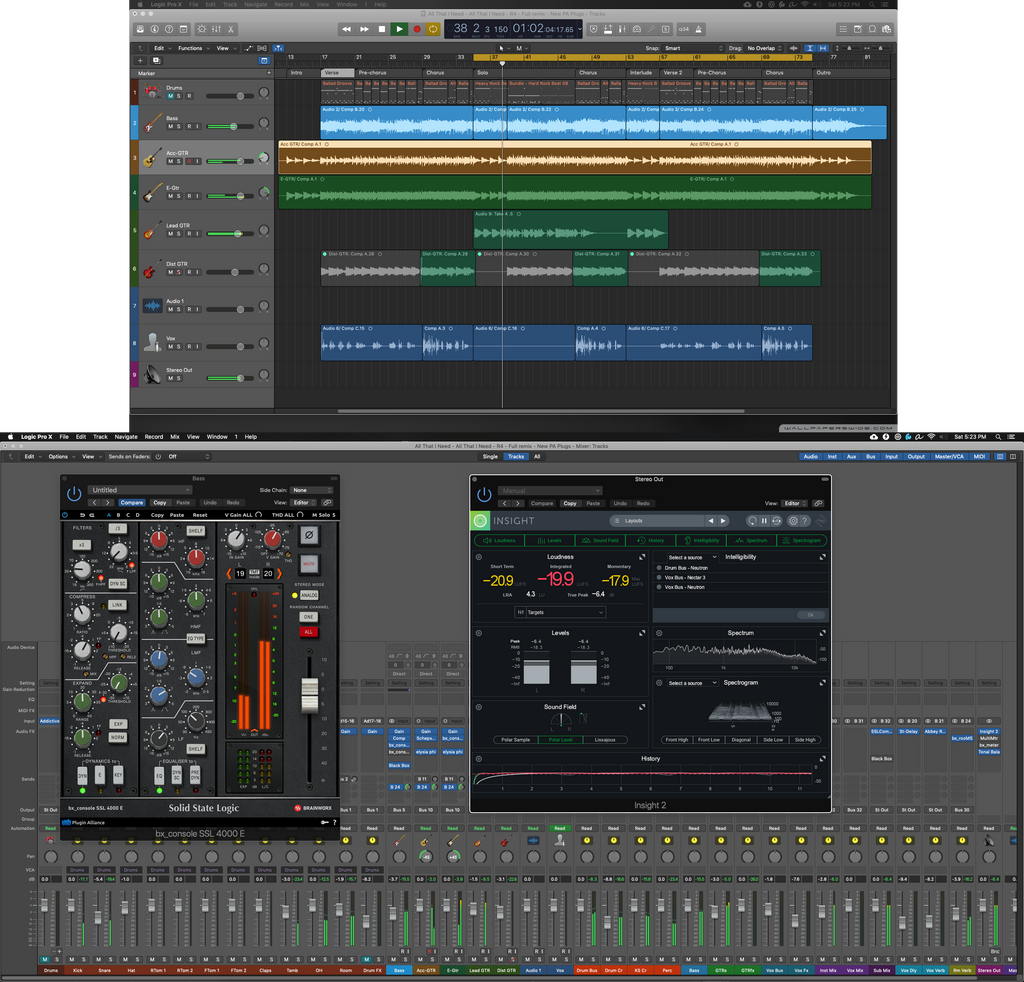Enable record on the Acc-GTR track
1024x982 pixels.
pos(189,161)
